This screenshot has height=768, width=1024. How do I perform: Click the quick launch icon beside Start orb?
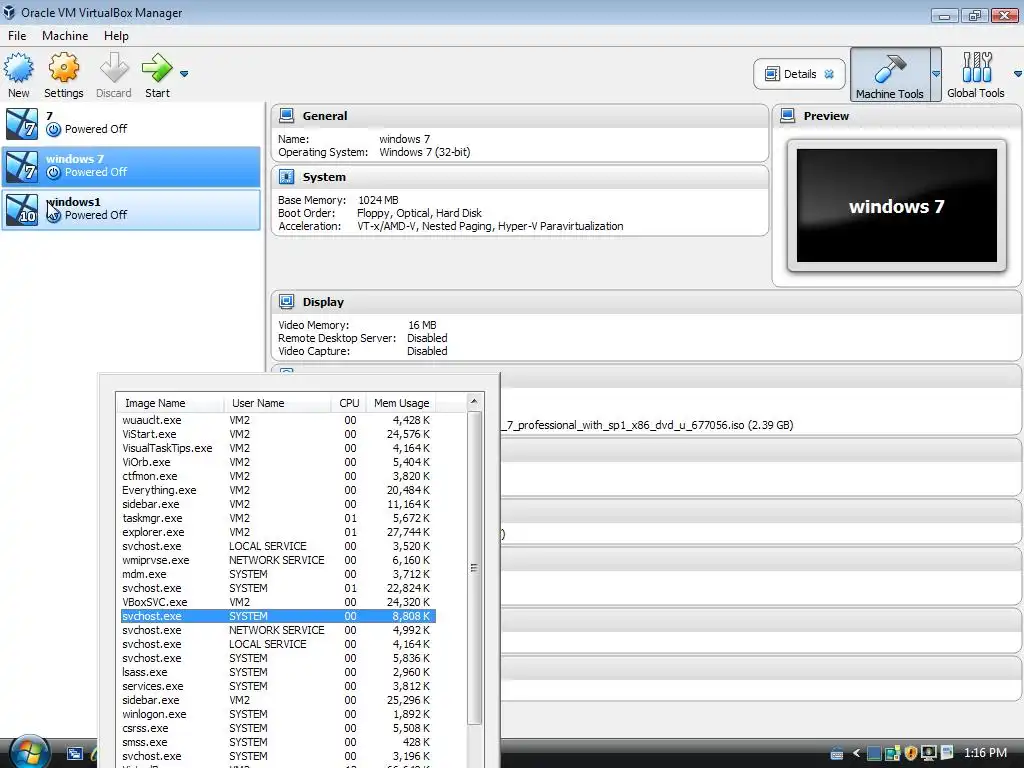(74, 754)
